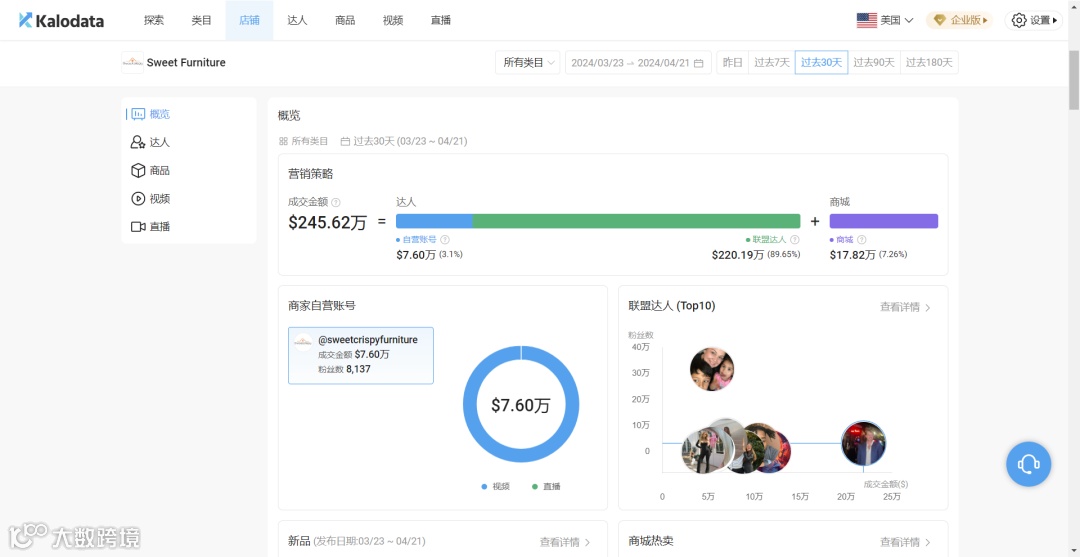This screenshot has height=557, width=1080.
Task: Toggle the 视频 legend item
Action: 496,486
